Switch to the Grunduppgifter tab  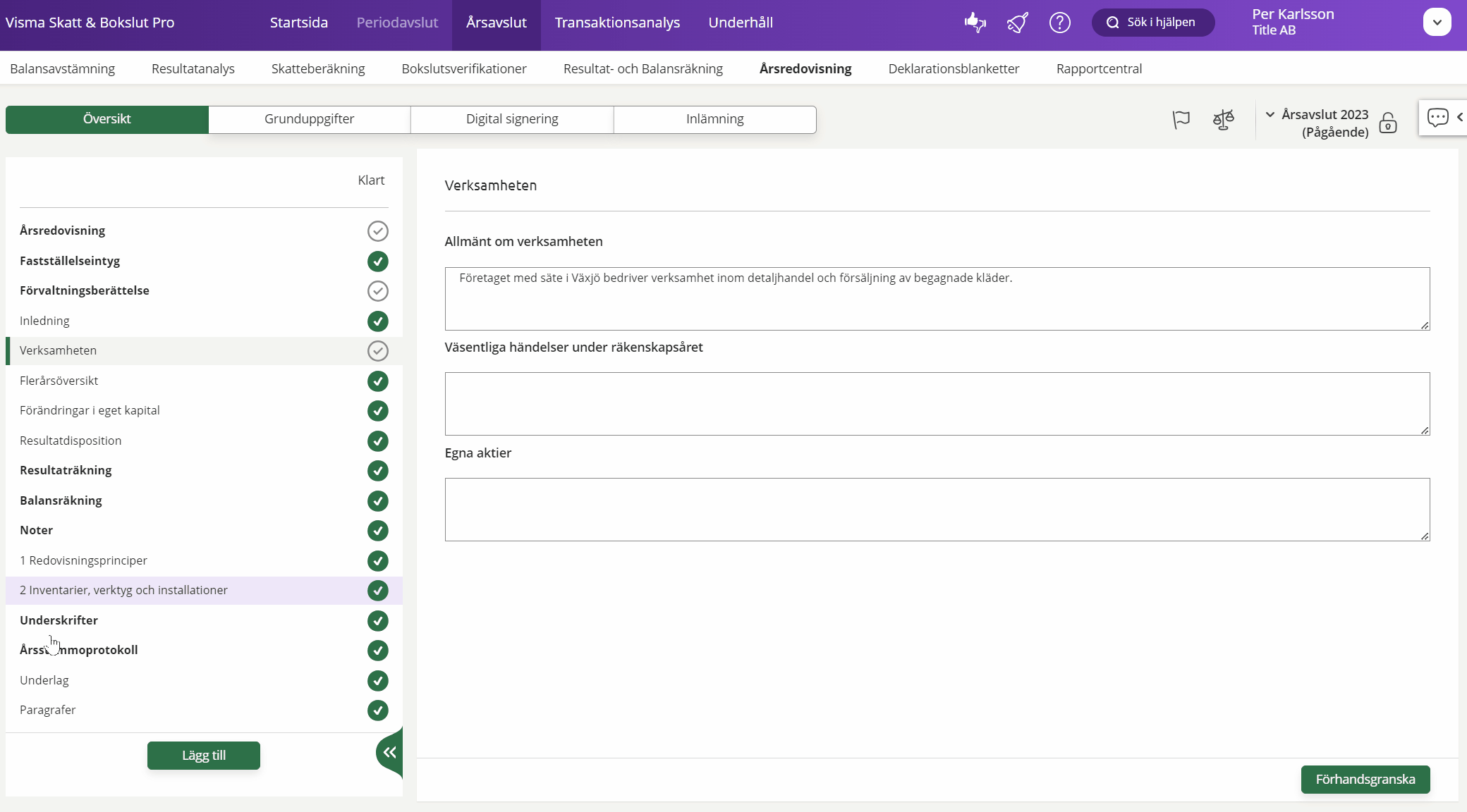pyautogui.click(x=309, y=119)
